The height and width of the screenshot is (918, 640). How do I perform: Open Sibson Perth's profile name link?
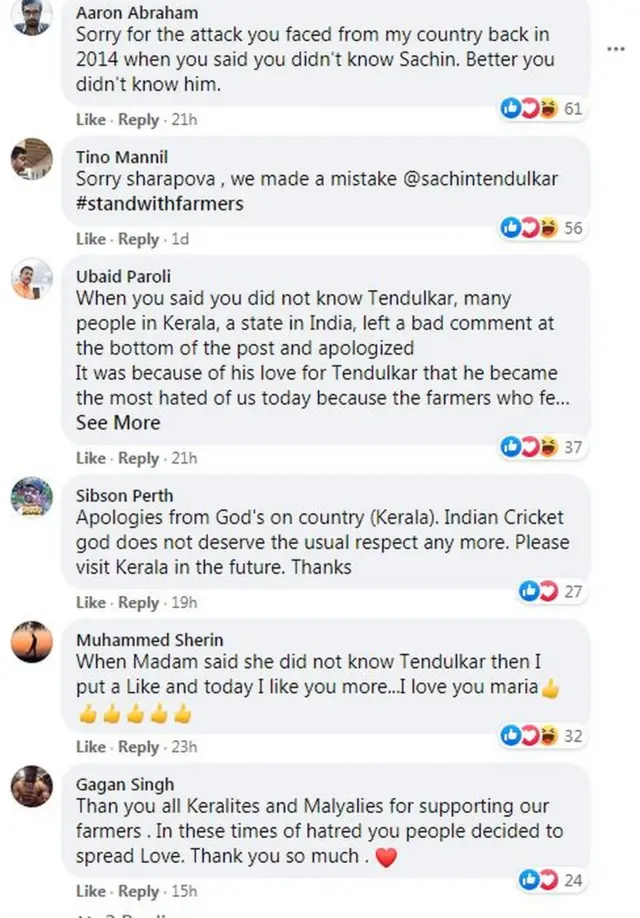coord(124,495)
